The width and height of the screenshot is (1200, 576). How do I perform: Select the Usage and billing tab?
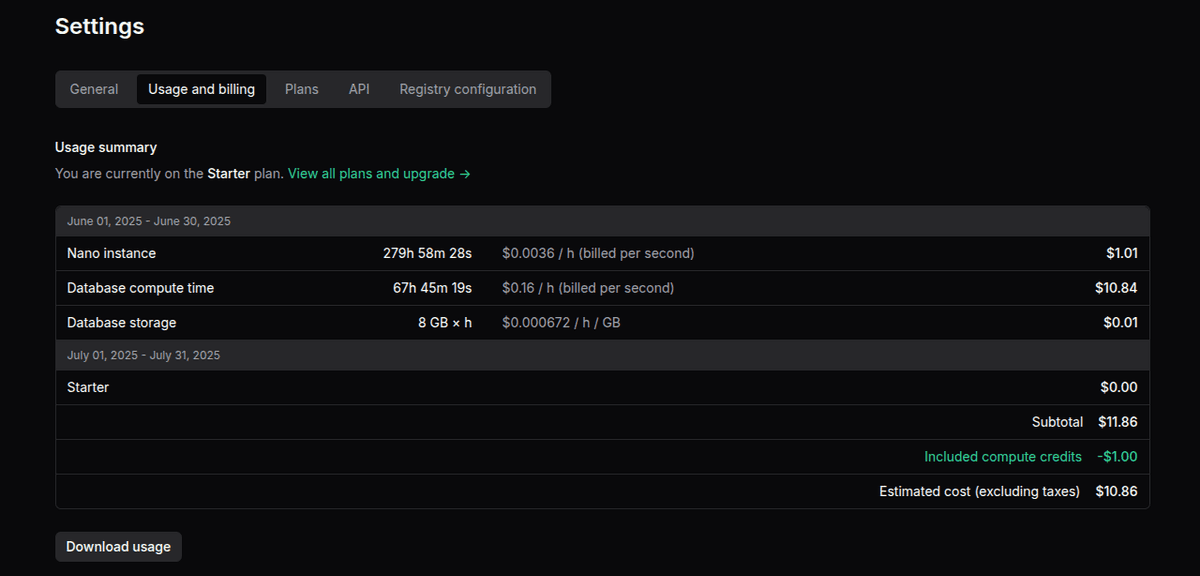click(x=201, y=89)
